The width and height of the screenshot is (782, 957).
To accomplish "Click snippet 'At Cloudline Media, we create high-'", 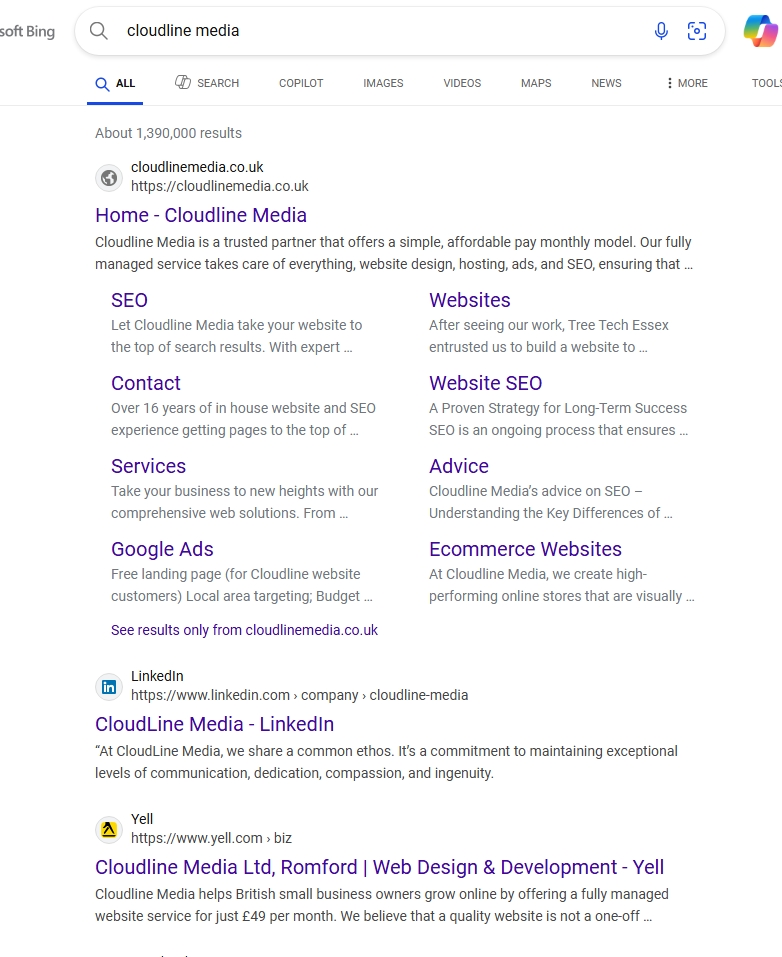I will [x=562, y=585].
